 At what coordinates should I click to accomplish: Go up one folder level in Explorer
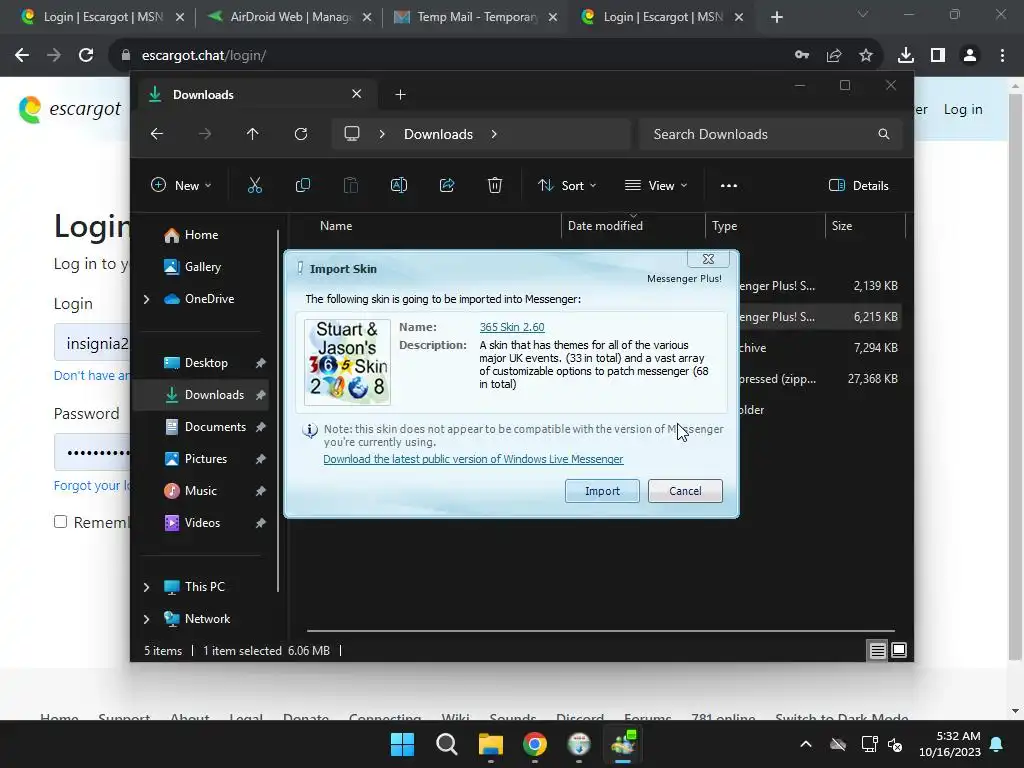(x=253, y=134)
